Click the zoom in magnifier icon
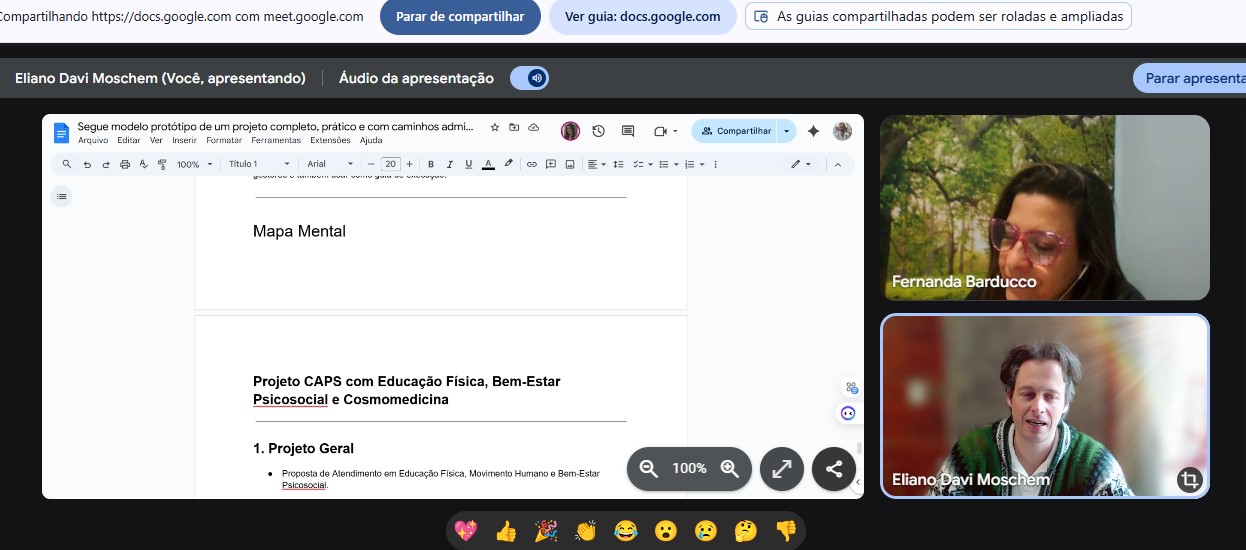This screenshot has height=550, width=1246. coord(730,469)
